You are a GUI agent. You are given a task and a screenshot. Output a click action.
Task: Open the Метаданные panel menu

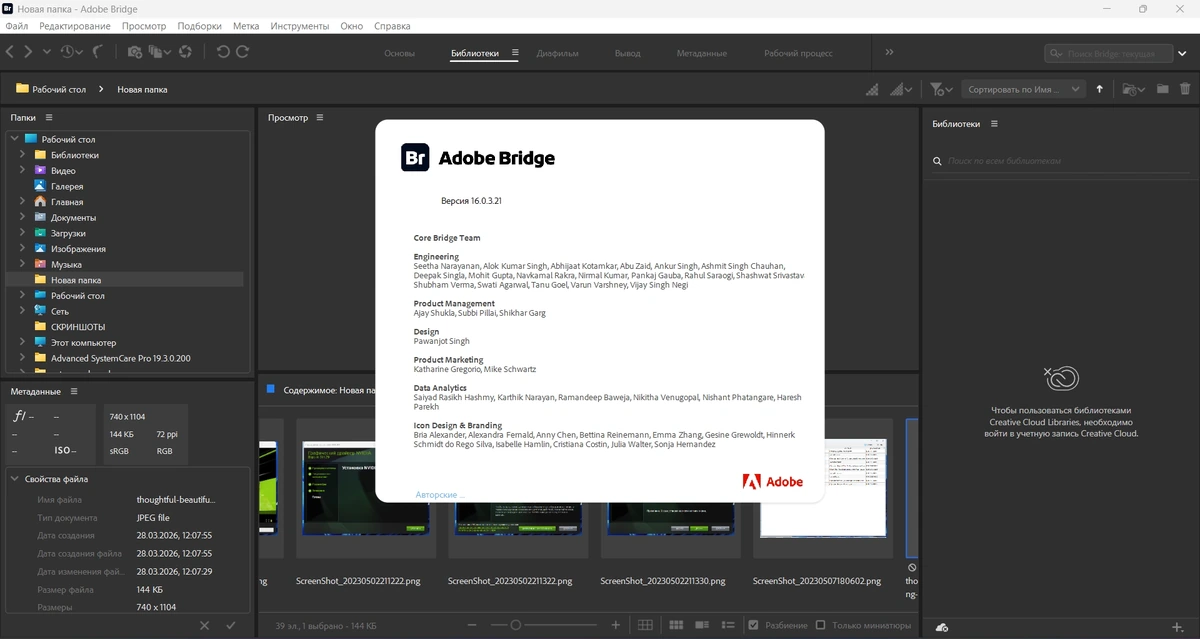click(74, 391)
